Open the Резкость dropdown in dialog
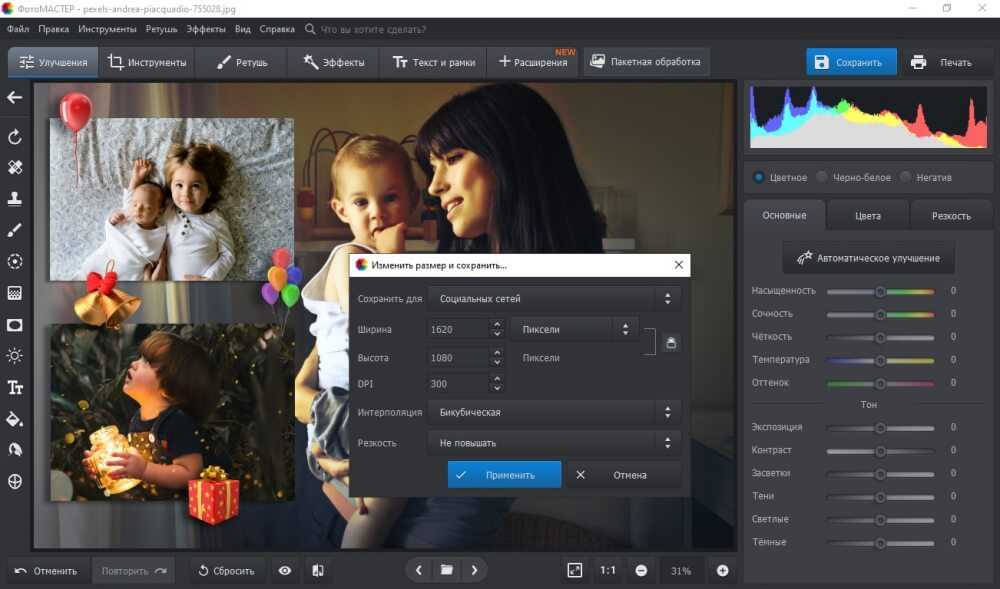 [554, 442]
